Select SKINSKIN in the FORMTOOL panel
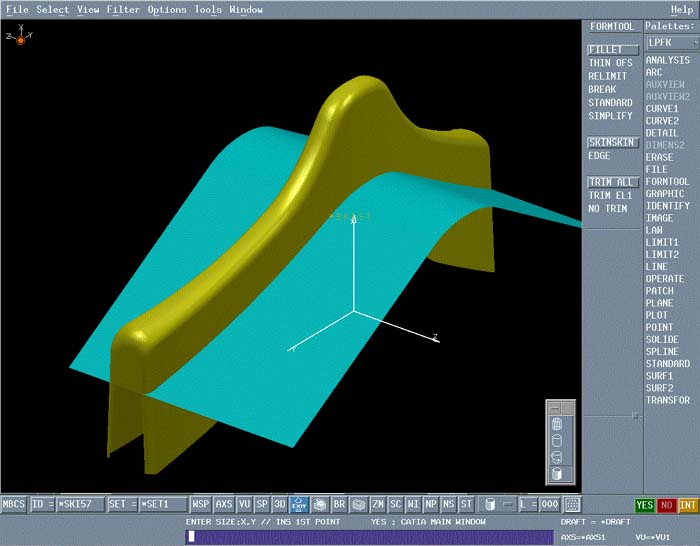Viewport: 700px width, 546px height. [x=611, y=143]
